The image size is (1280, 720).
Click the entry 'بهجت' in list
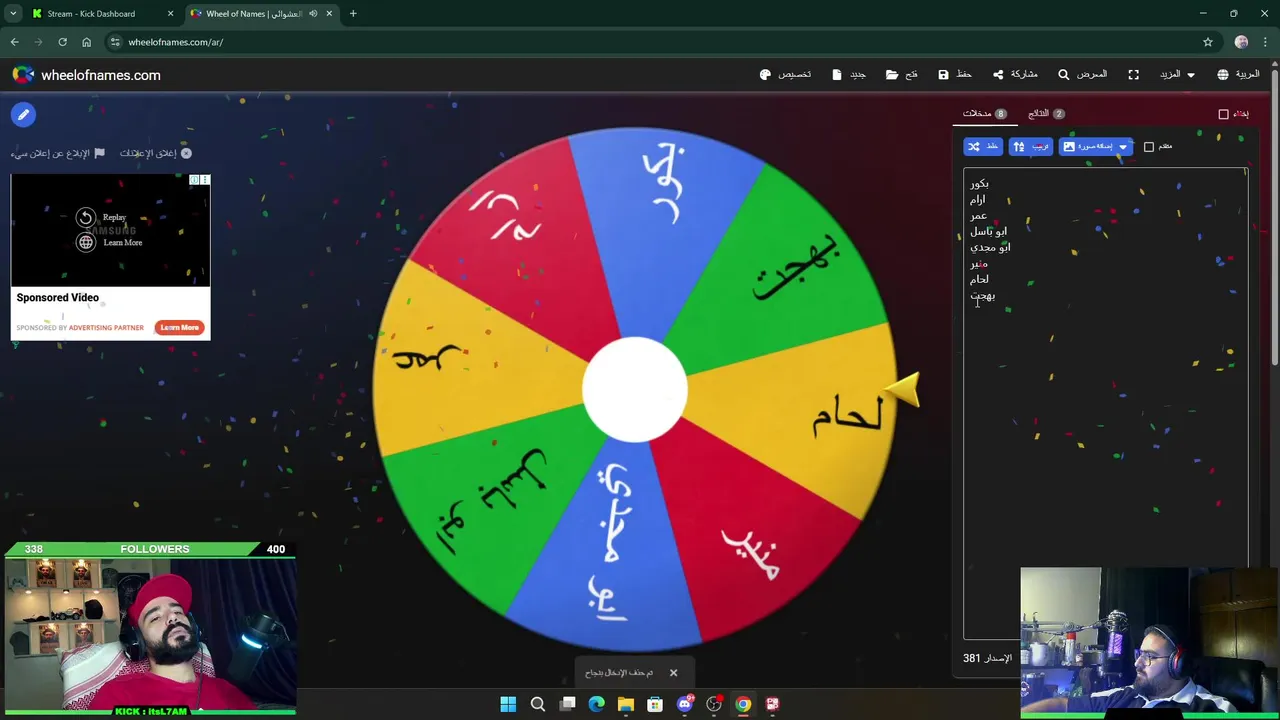pyautogui.click(x=982, y=296)
